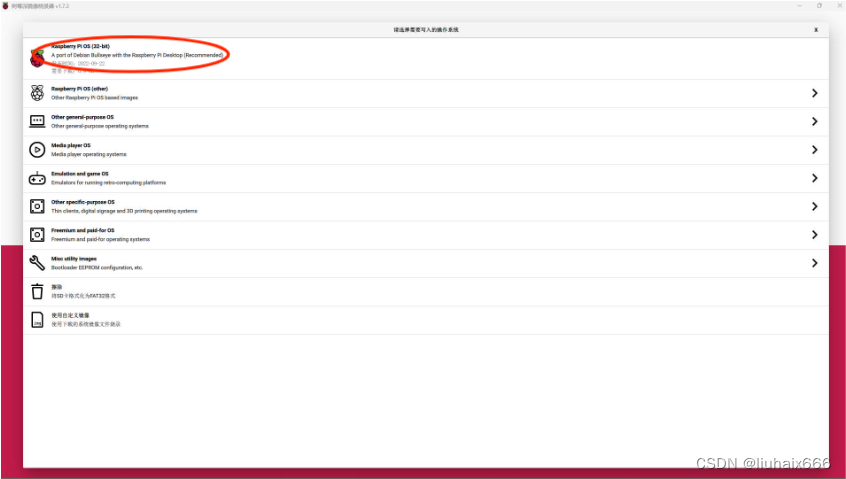Click the gamepad icon for Emulation and game OS
Viewport: 846px width, 479px height.
point(37,178)
